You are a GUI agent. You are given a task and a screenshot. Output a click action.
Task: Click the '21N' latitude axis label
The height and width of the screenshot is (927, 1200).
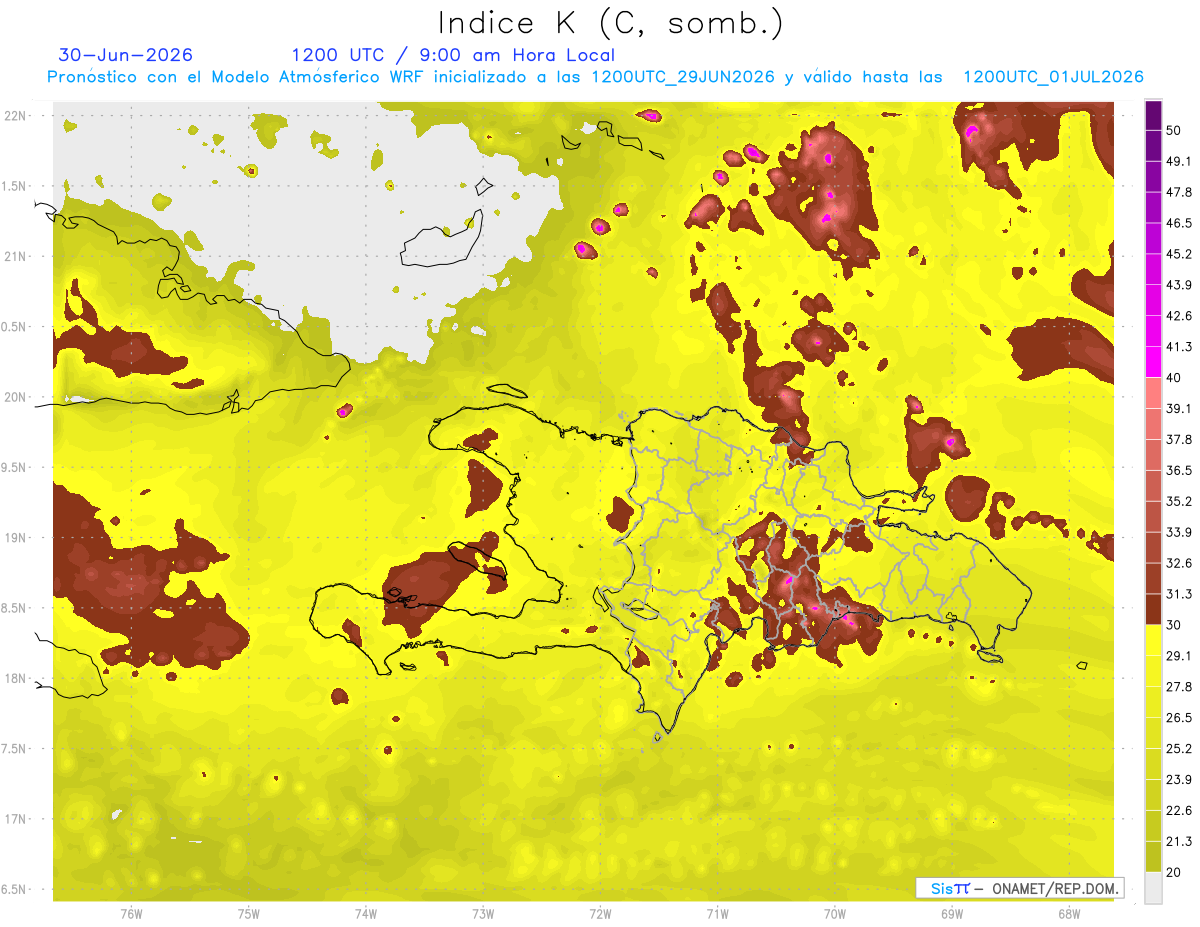[16, 257]
